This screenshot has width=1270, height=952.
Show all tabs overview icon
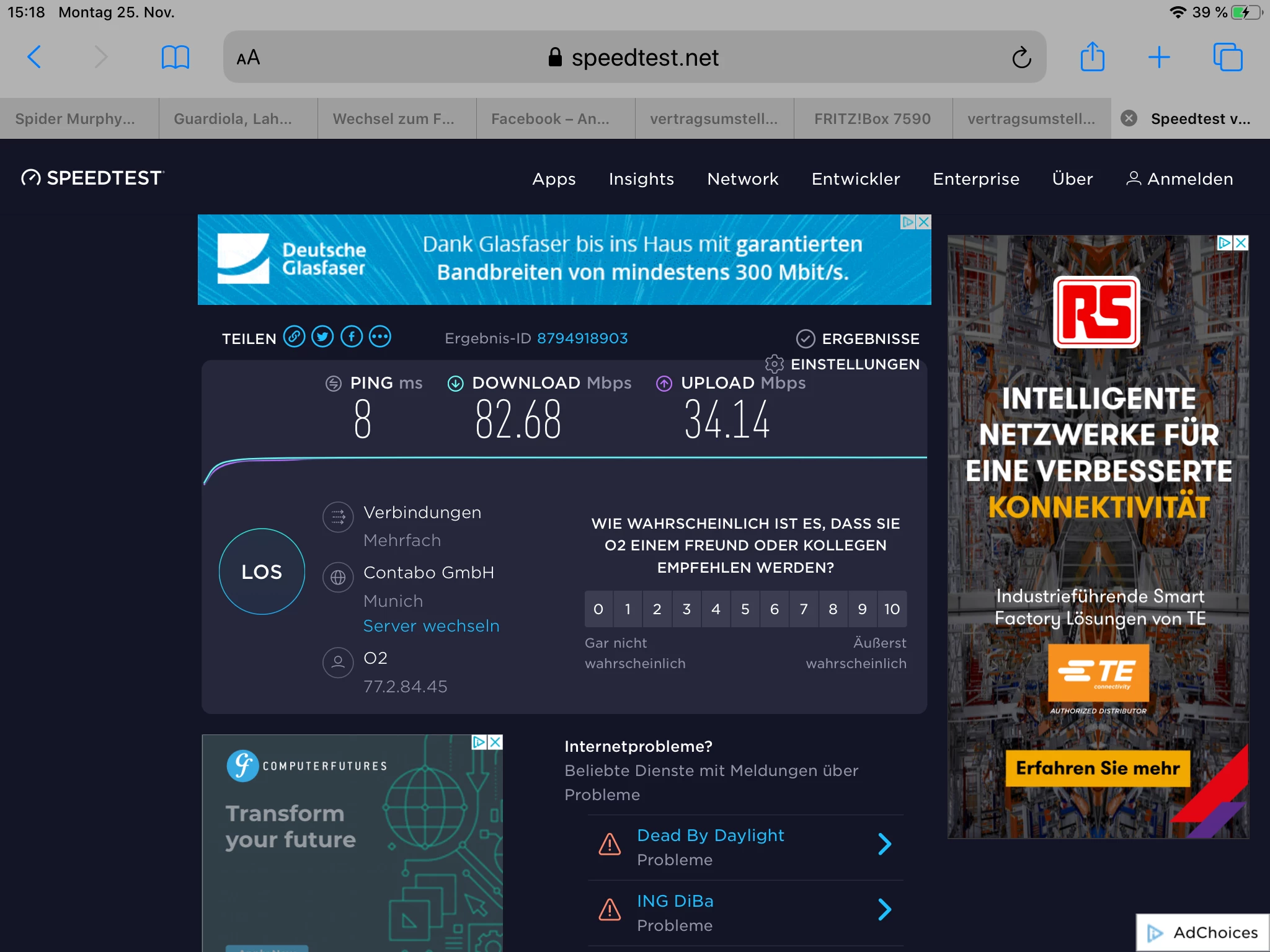1227,57
